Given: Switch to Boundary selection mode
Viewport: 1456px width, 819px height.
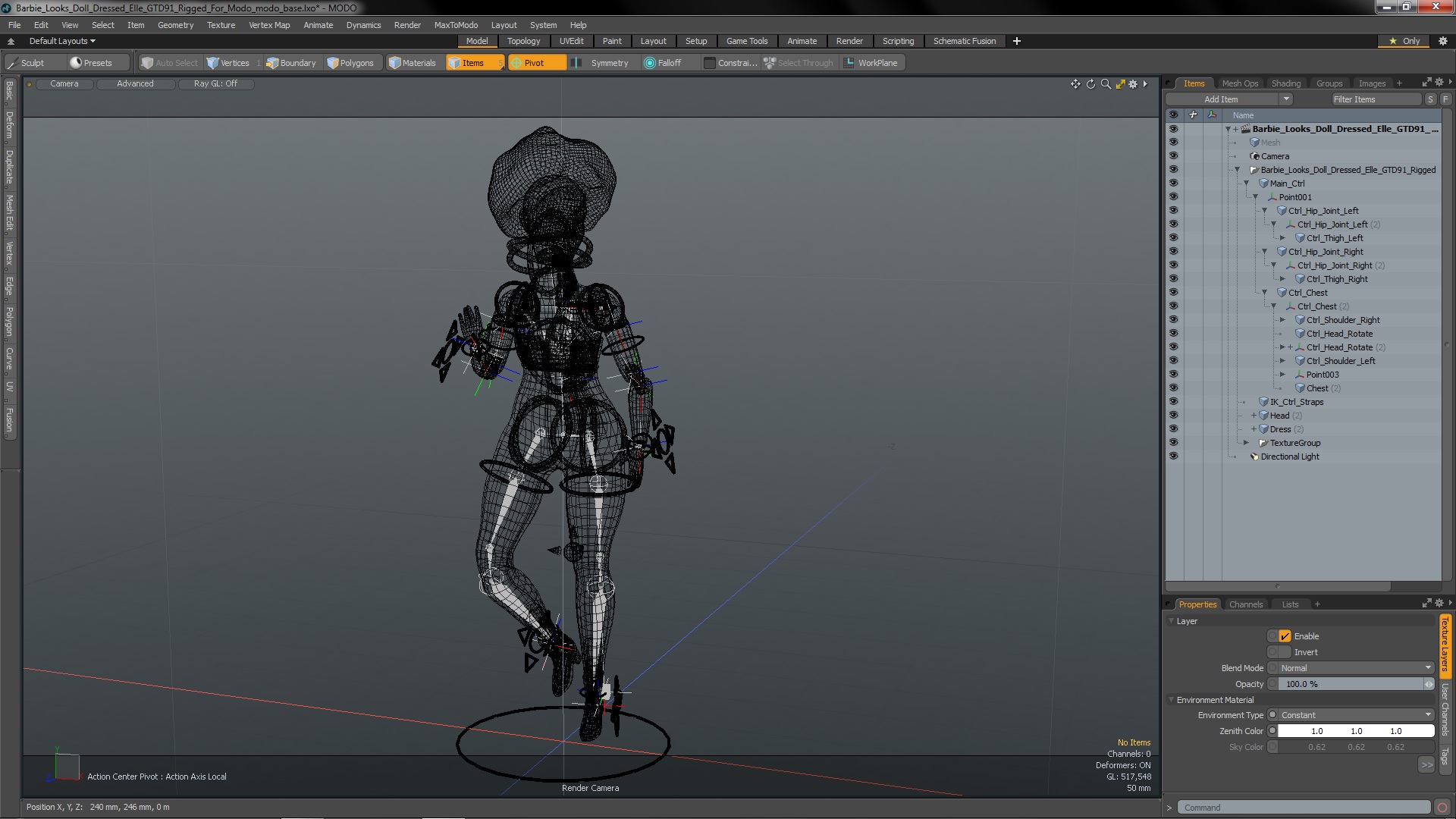Looking at the screenshot, I should pyautogui.click(x=291, y=63).
